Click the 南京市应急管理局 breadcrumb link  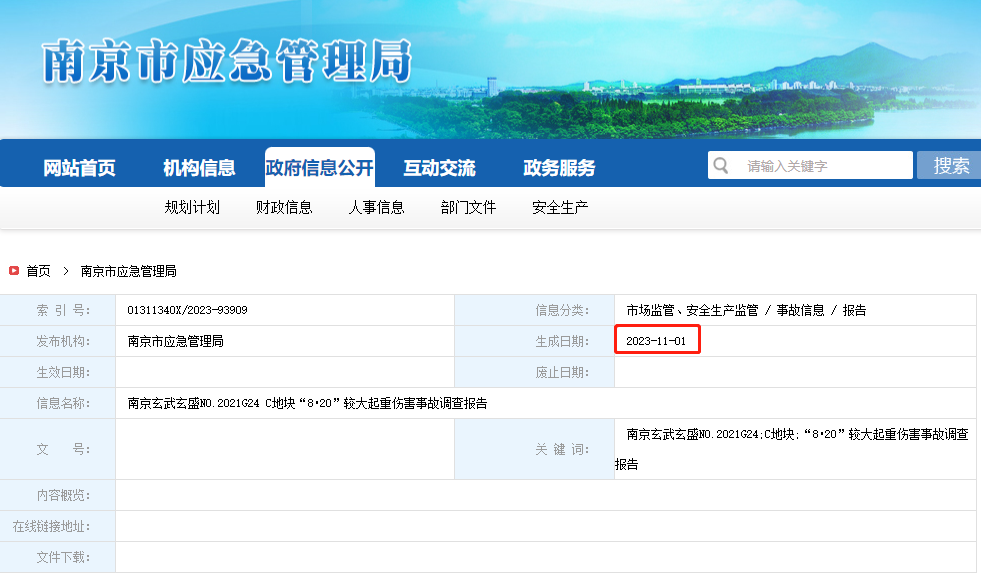128,271
